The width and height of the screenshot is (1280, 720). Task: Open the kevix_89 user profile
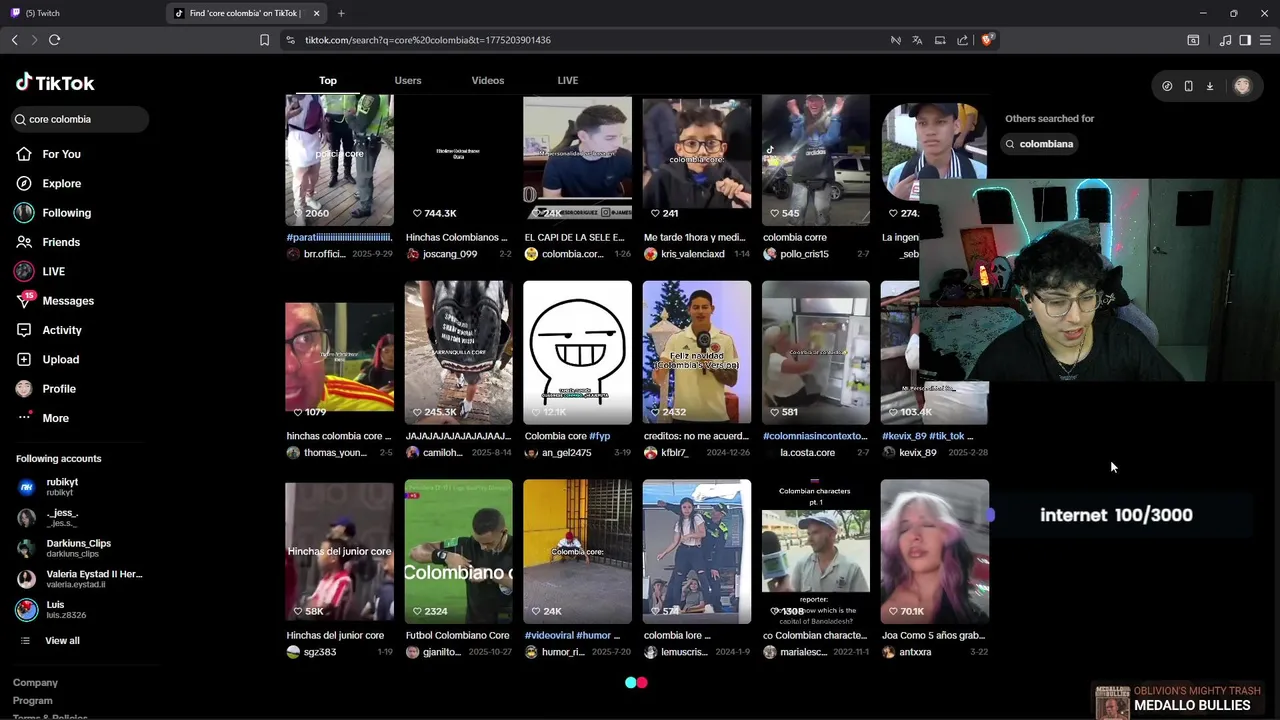tap(917, 453)
